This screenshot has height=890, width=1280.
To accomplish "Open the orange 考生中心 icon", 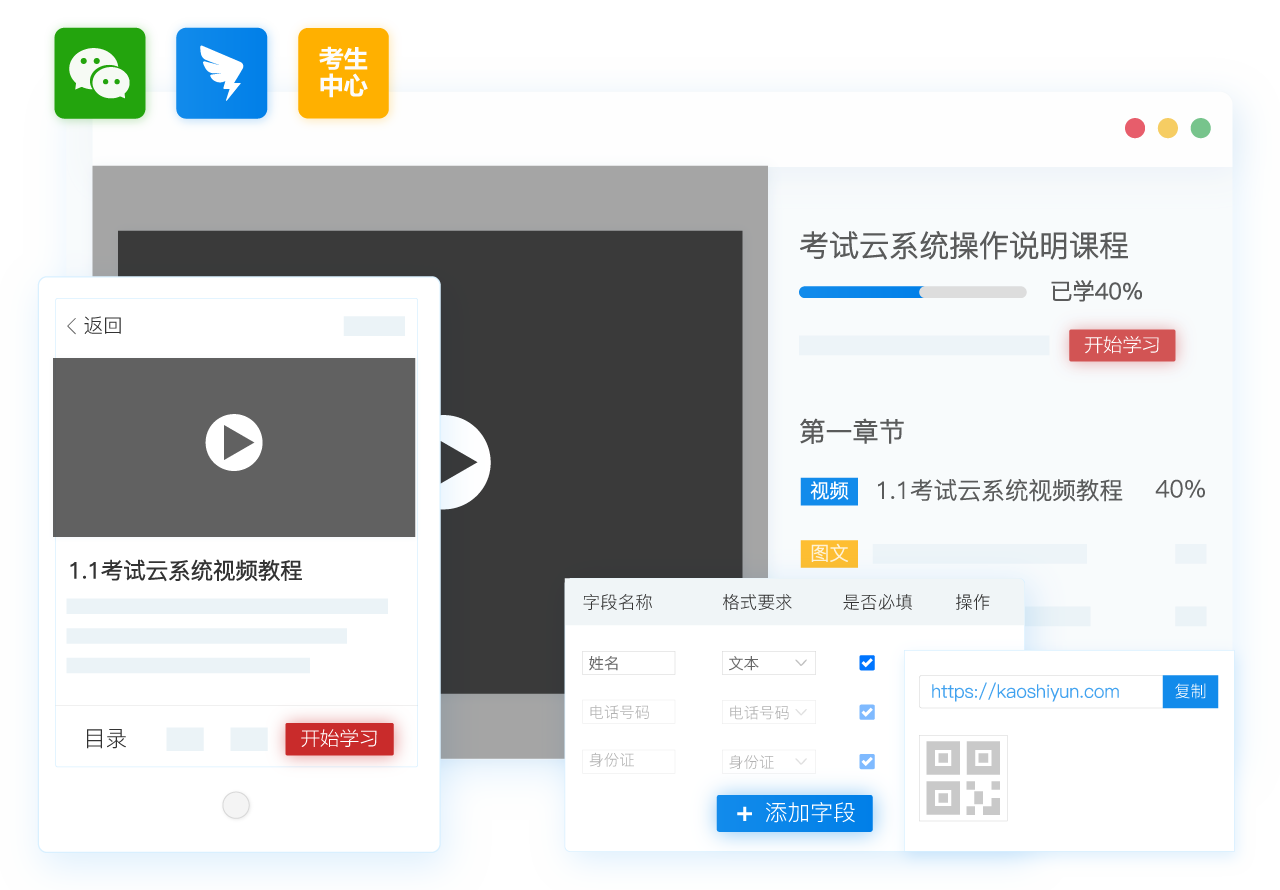I will click(343, 73).
